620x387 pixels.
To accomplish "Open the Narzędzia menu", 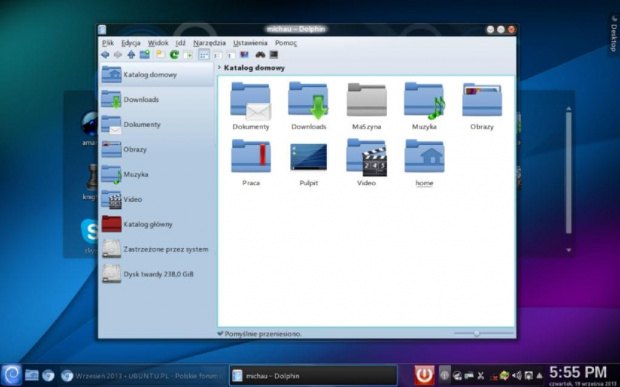I will click(x=210, y=43).
